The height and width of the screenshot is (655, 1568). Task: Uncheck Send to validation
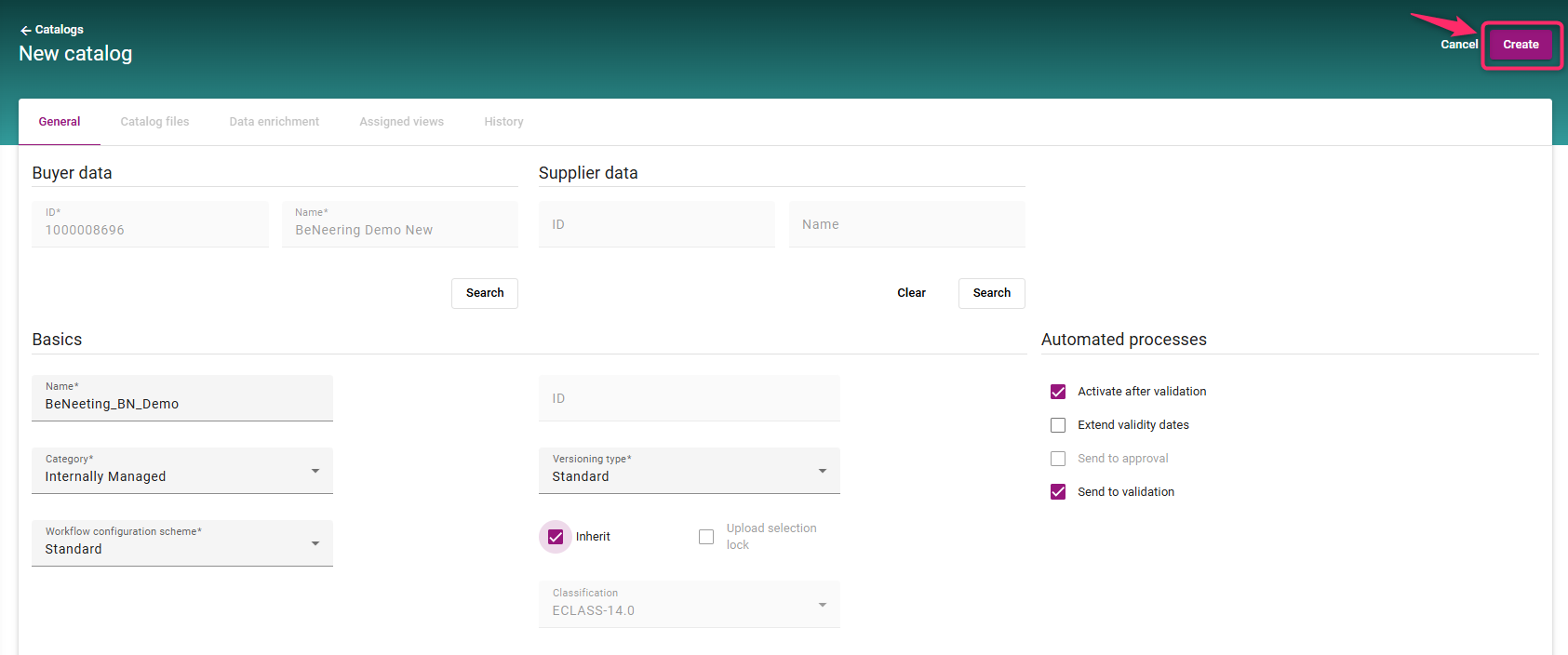1058,492
